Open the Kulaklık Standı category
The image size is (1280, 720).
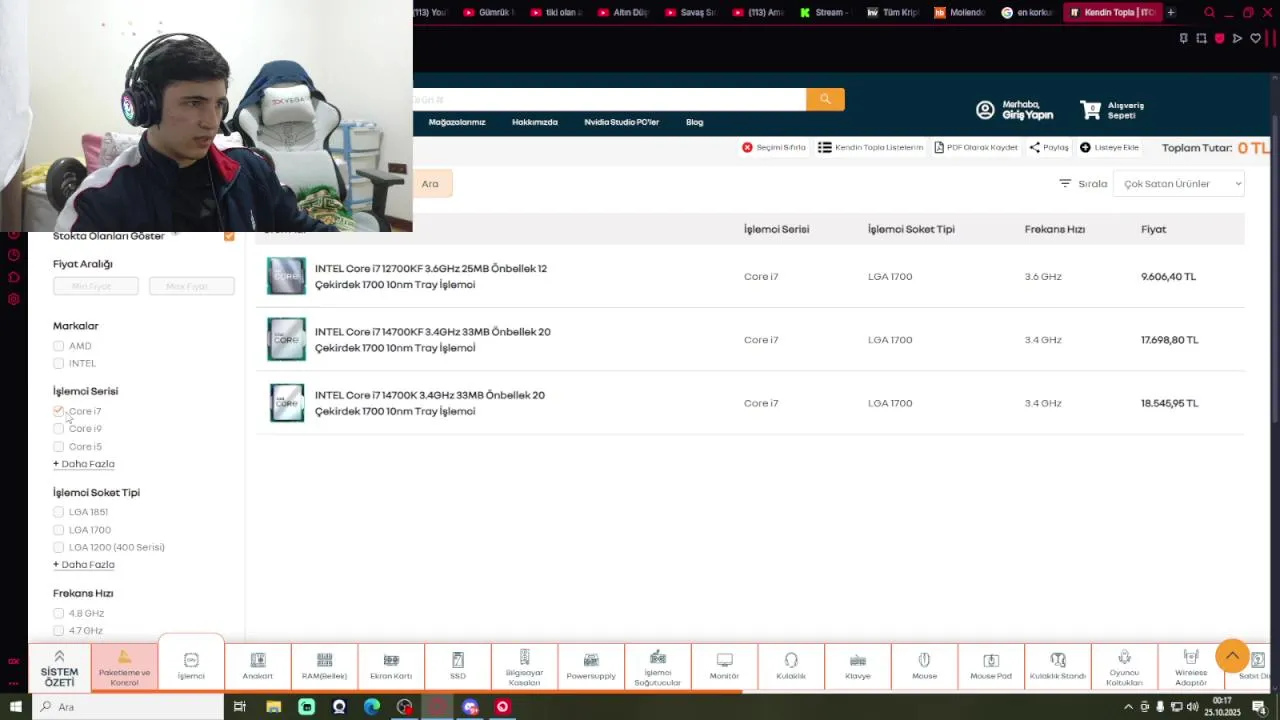pyautogui.click(x=1058, y=666)
